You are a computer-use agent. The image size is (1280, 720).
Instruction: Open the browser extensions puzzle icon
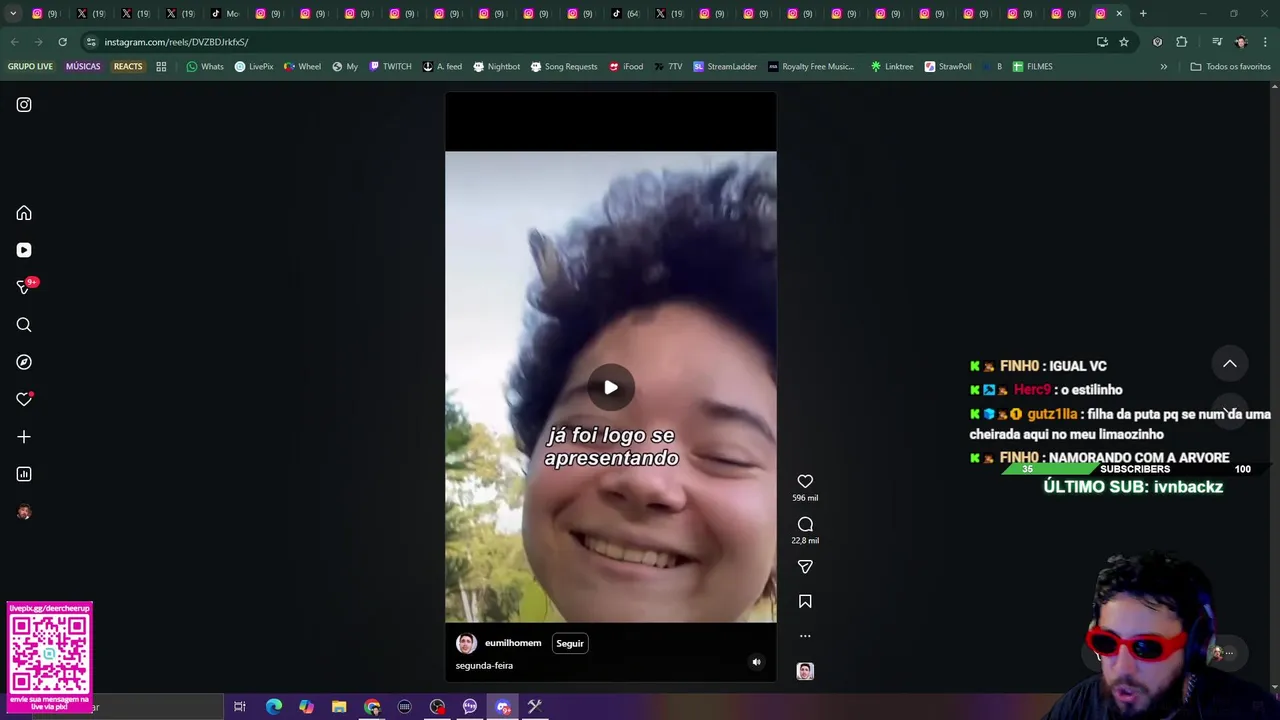pyautogui.click(x=1182, y=42)
